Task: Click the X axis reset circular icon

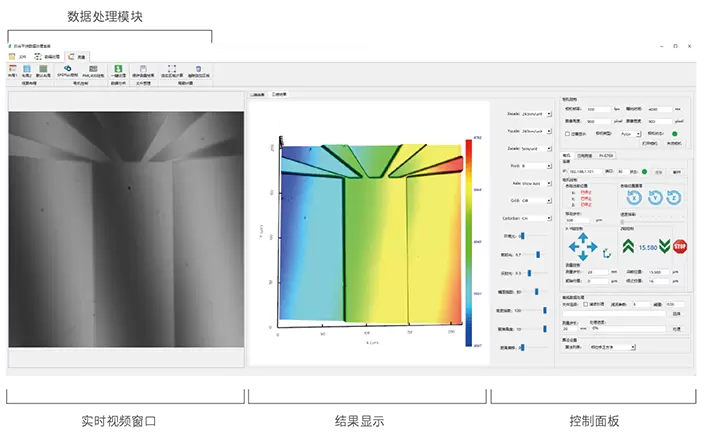Action: (631, 198)
